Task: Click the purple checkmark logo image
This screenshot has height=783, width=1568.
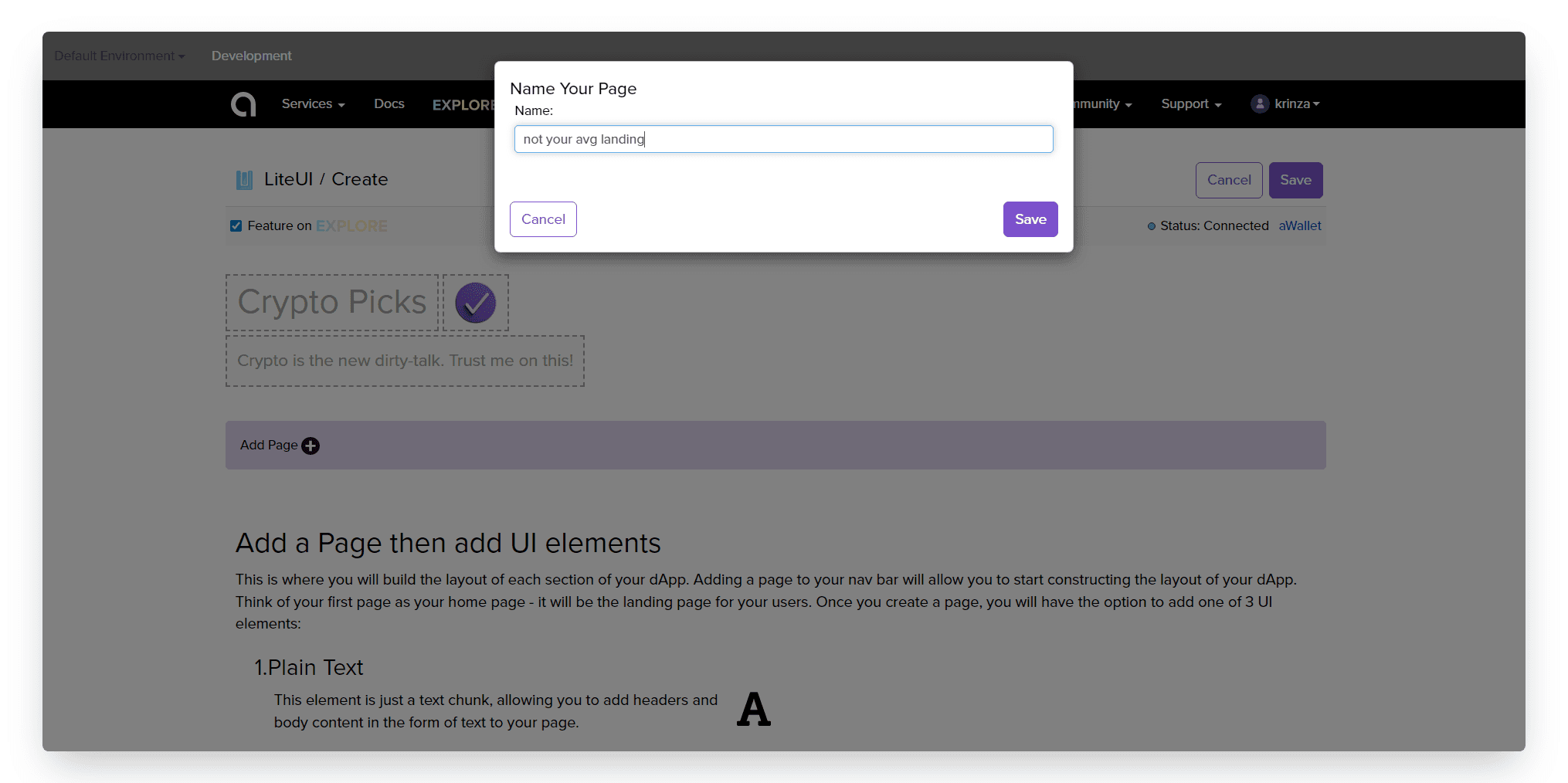Action: [x=475, y=303]
